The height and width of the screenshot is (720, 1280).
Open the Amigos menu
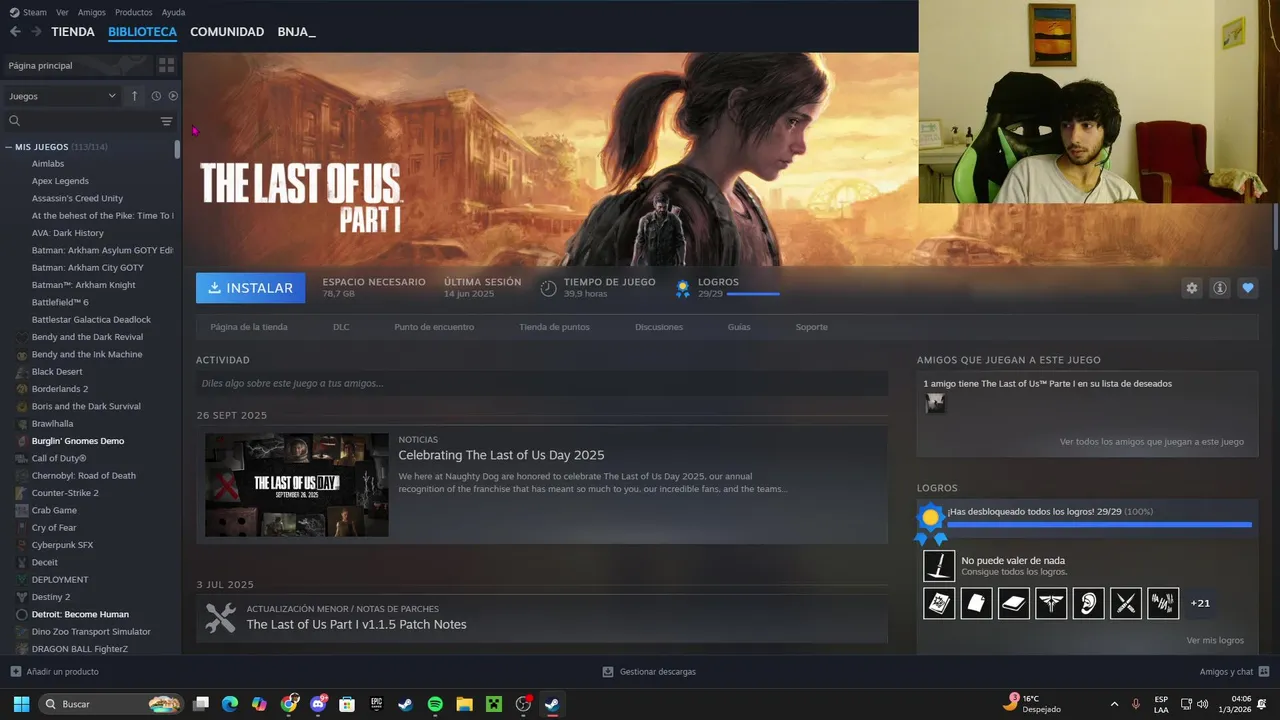(92, 12)
